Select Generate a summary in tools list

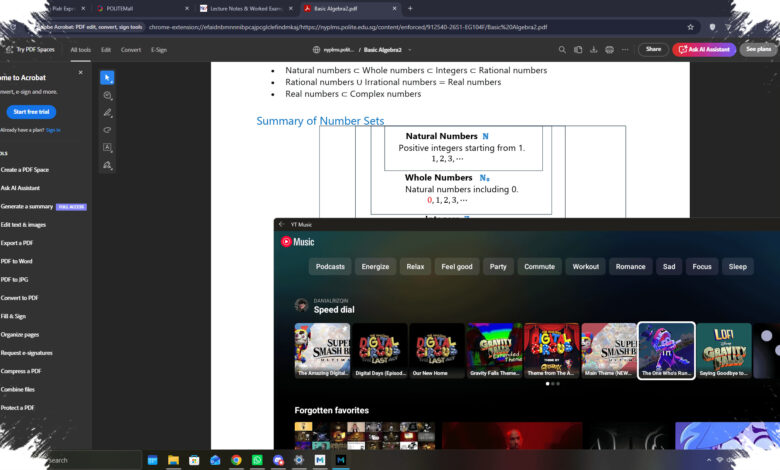point(27,206)
